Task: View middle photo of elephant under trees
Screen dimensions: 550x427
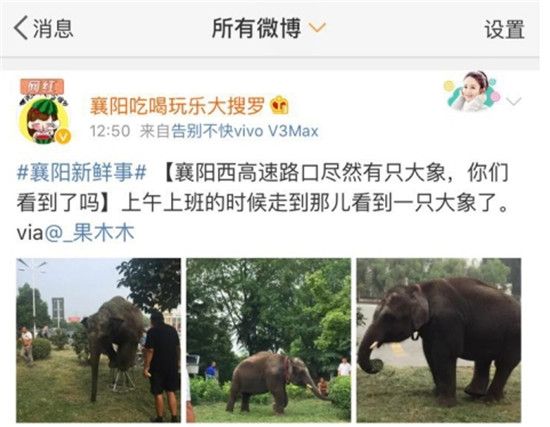Action: point(268,340)
